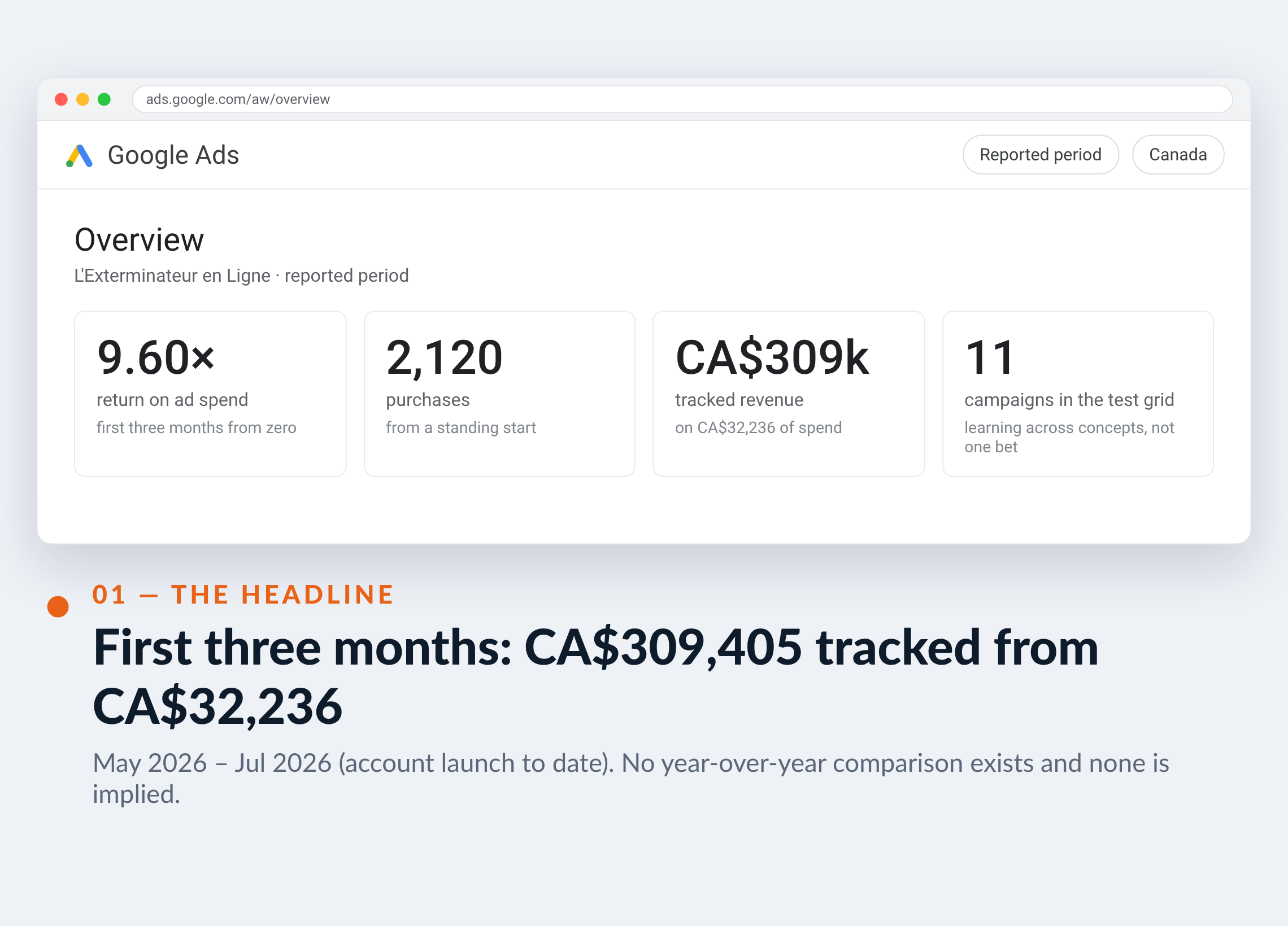The height and width of the screenshot is (926, 1288).
Task: Click 'campaigns in the test grid' label
Action: click(x=1069, y=400)
